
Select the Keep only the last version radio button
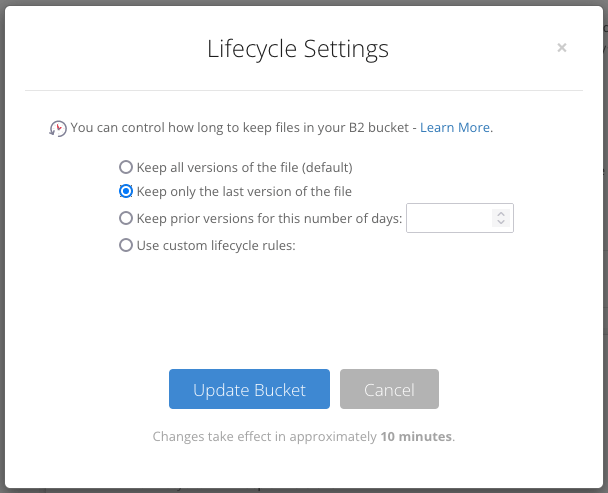point(126,191)
